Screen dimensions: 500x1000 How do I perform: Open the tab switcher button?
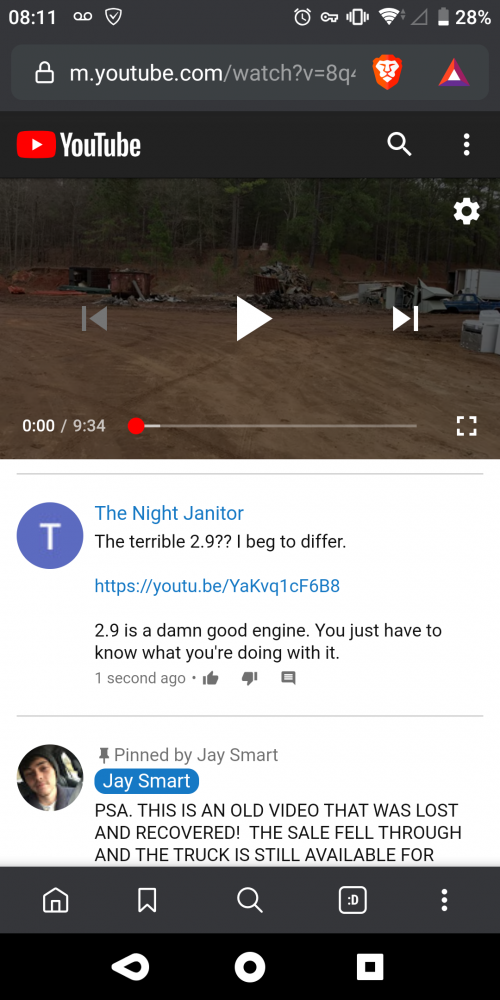click(353, 901)
